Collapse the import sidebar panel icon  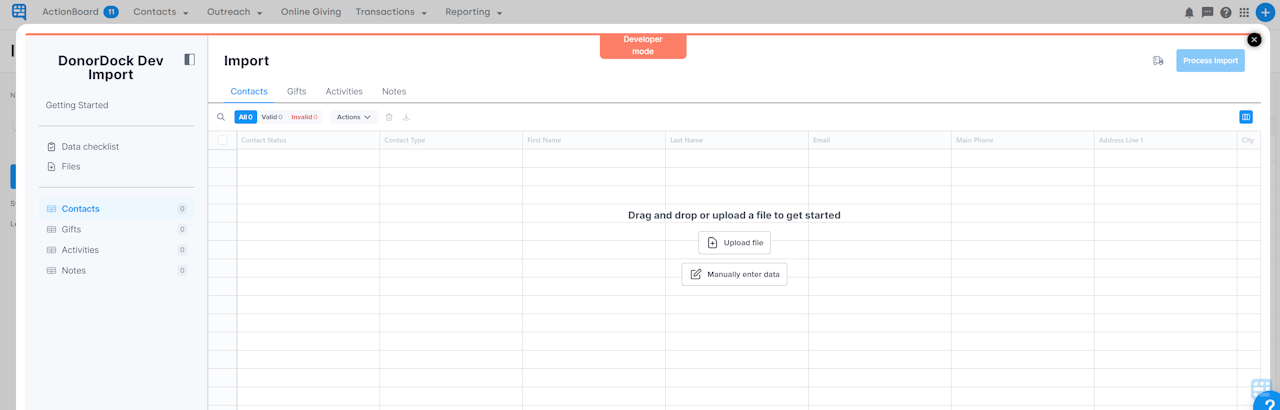[x=189, y=60]
